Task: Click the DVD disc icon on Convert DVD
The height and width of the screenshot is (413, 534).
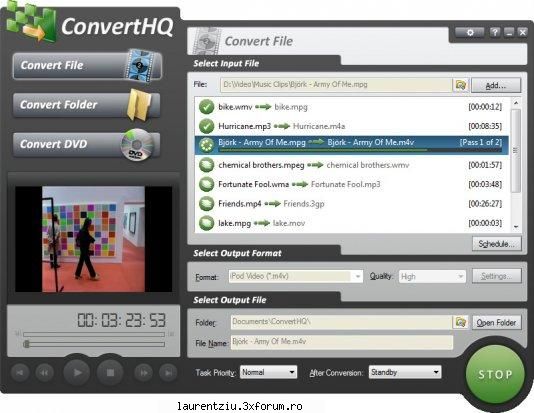Action: 138,145
